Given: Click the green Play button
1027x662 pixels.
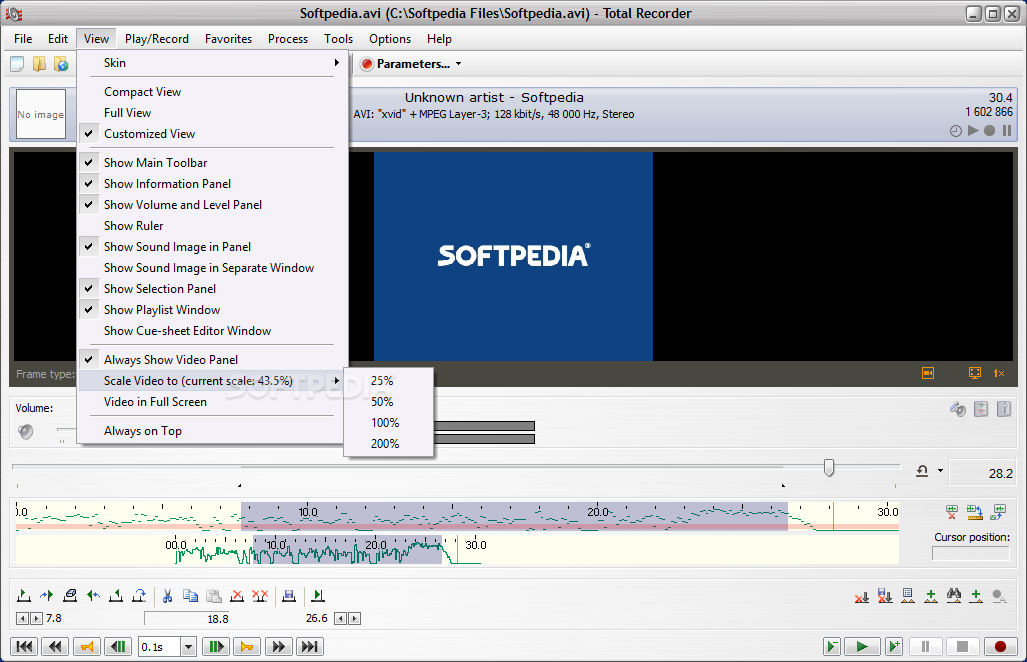Looking at the screenshot, I should click(x=861, y=647).
